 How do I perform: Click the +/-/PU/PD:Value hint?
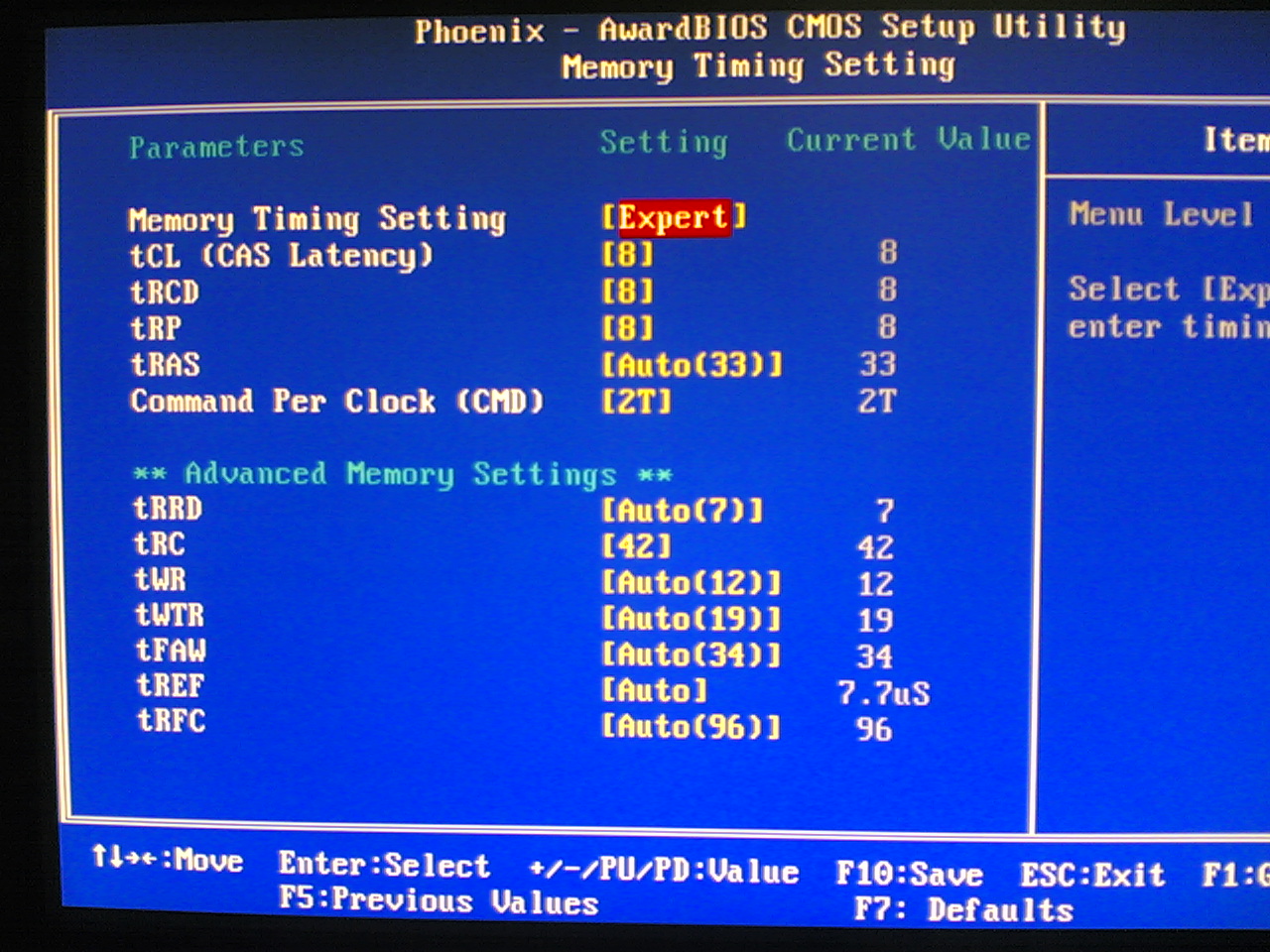(664, 871)
